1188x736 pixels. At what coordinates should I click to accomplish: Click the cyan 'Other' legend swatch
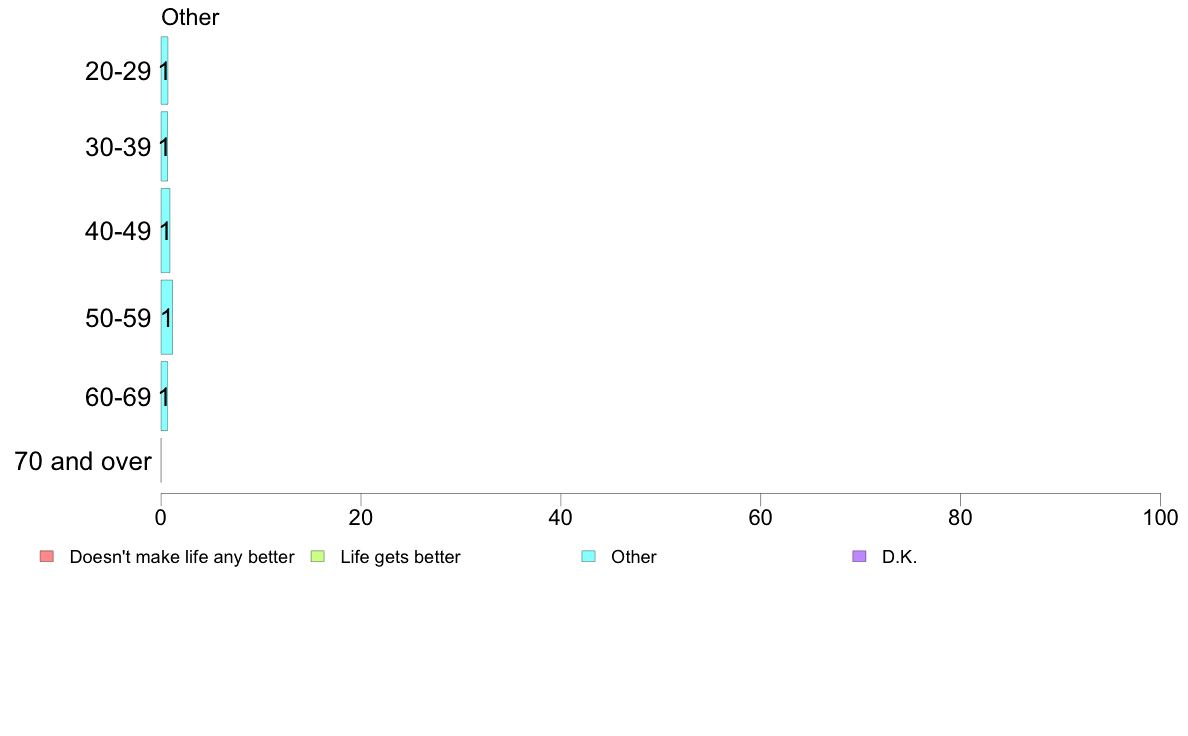point(588,556)
